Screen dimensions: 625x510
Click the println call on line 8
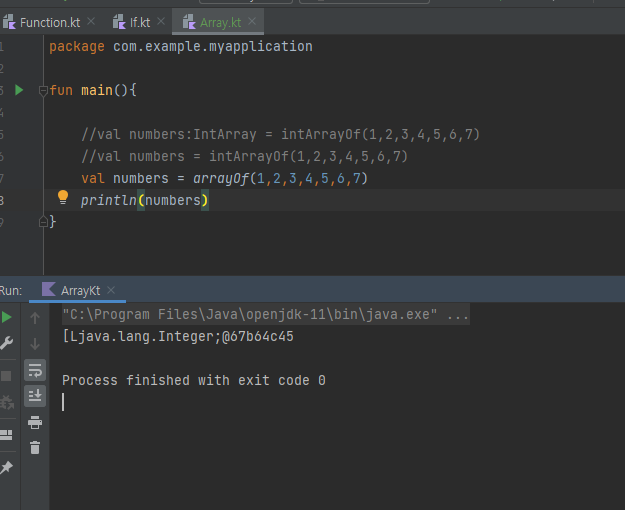click(x=108, y=200)
